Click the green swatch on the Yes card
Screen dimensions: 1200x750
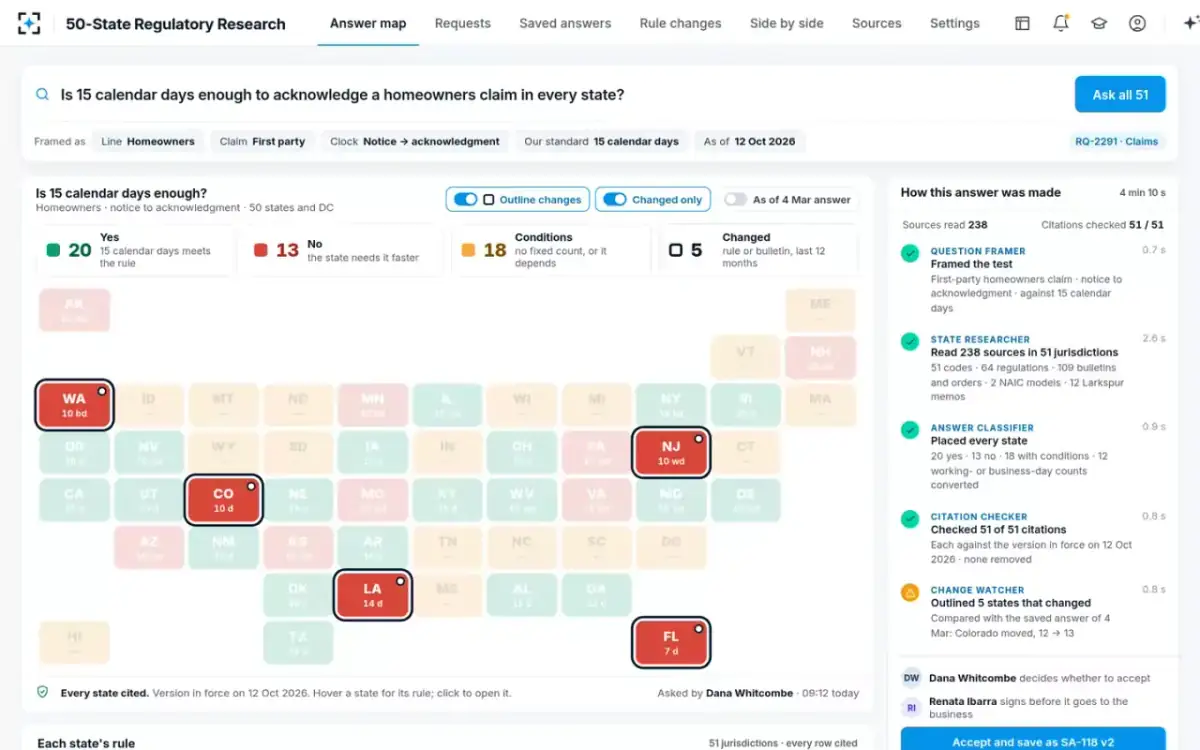click(53, 250)
